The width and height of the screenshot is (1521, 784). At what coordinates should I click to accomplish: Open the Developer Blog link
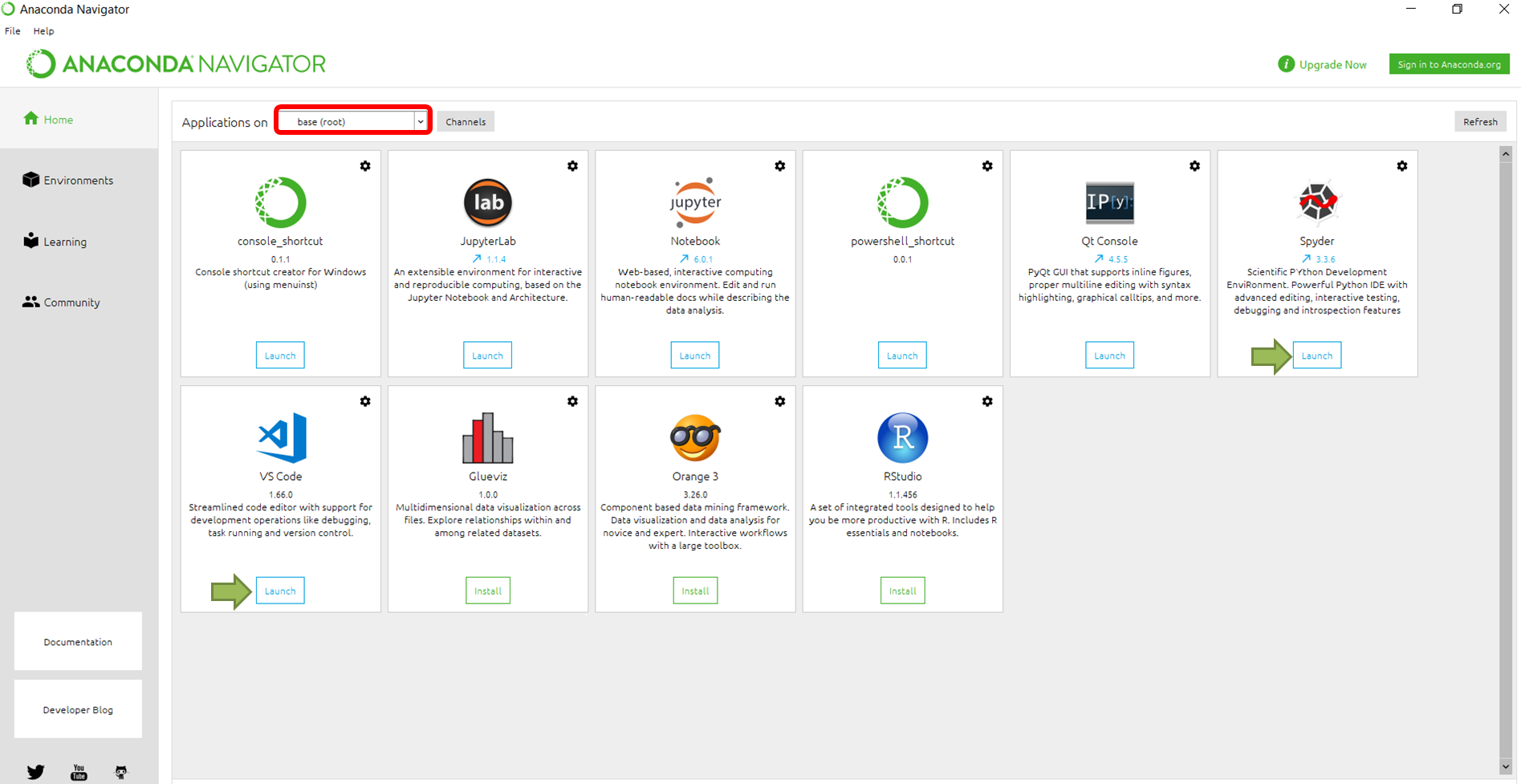[x=78, y=709]
